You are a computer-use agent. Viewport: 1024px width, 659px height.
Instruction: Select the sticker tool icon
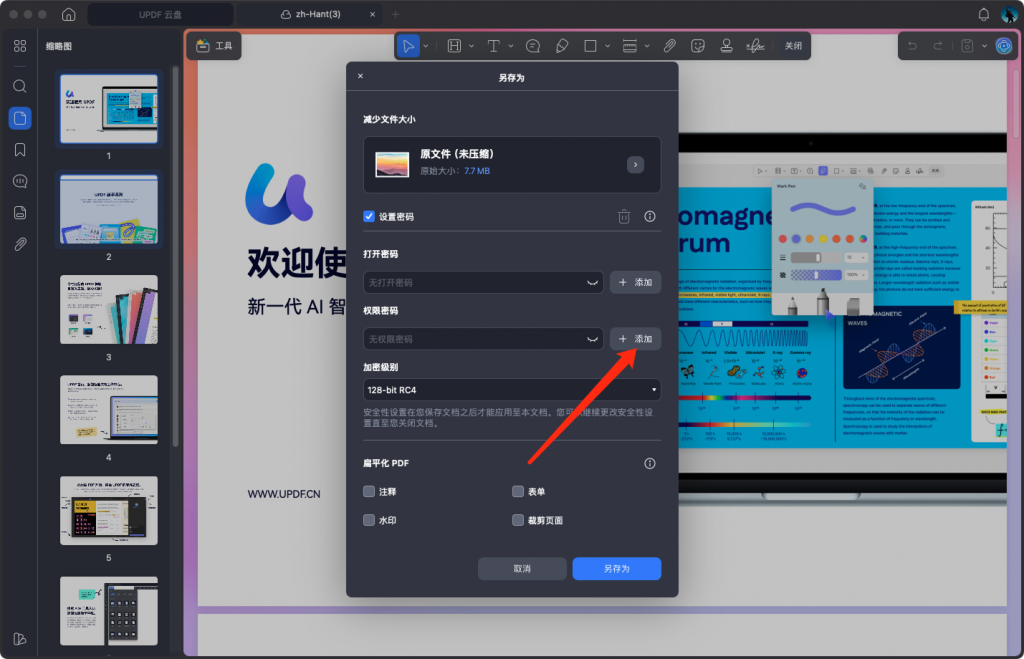[x=698, y=46]
